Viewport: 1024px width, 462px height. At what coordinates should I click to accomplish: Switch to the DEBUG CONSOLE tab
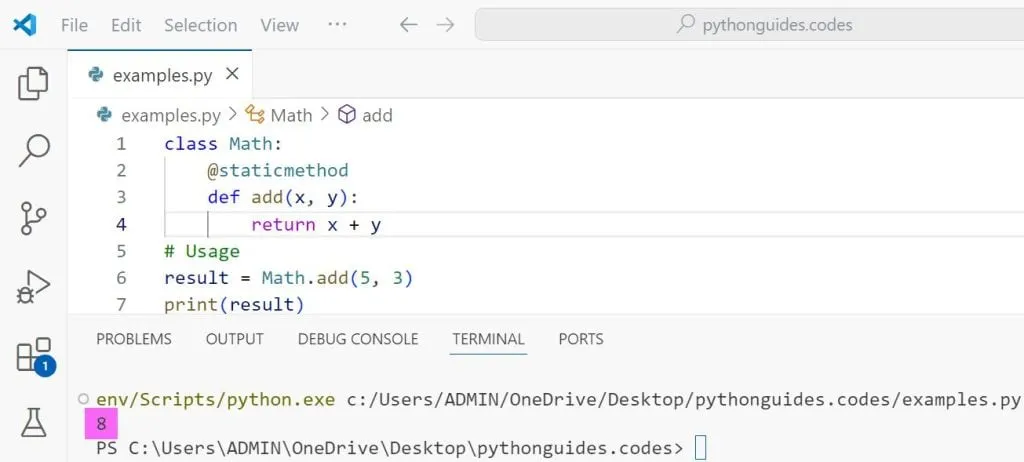coord(358,339)
